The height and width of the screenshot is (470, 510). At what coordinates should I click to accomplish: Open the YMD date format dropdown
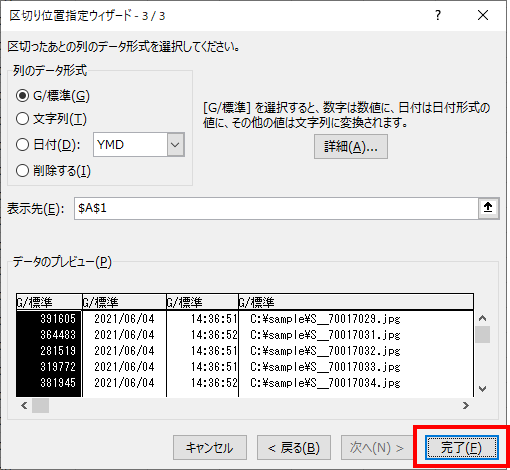tap(139, 145)
